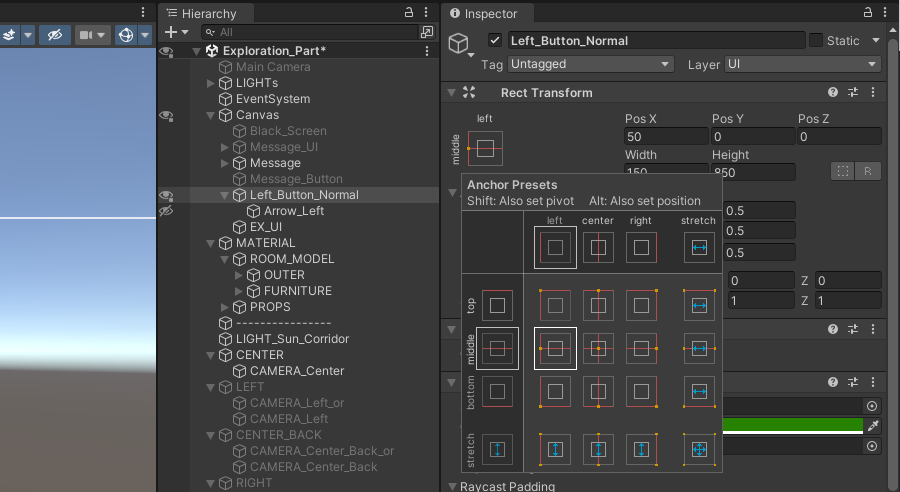Screen dimensions: 900x492
Task: Open the Tag dropdown showing Untagged
Action: tap(590, 64)
